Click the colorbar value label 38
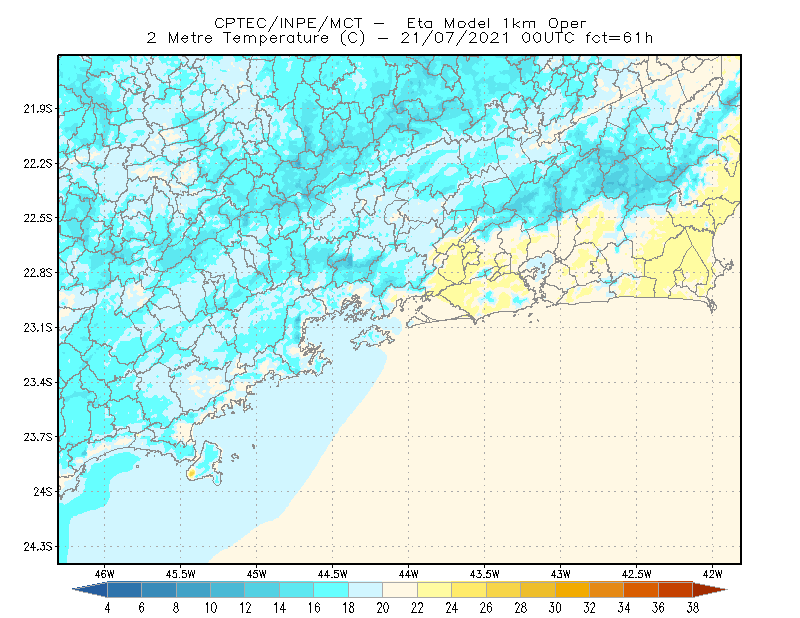Viewport: 800px width, 618px height. click(x=692, y=608)
